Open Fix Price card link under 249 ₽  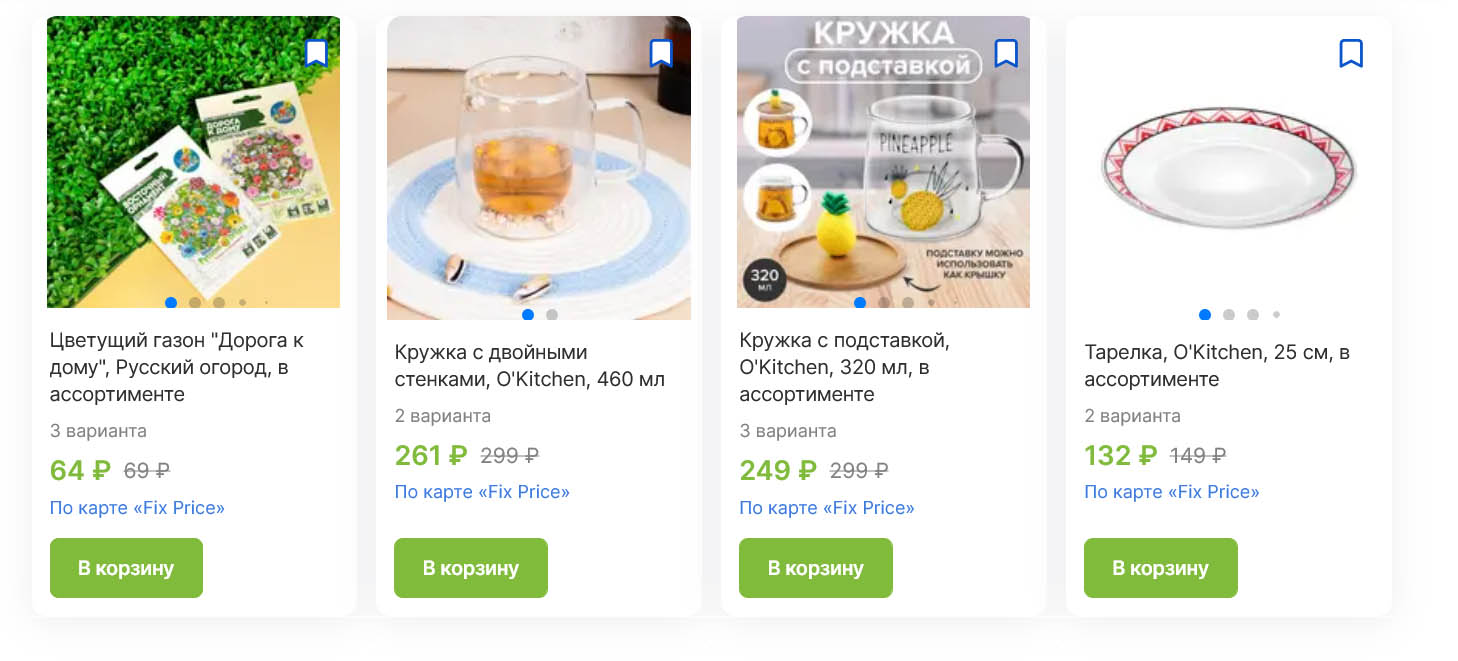827,508
